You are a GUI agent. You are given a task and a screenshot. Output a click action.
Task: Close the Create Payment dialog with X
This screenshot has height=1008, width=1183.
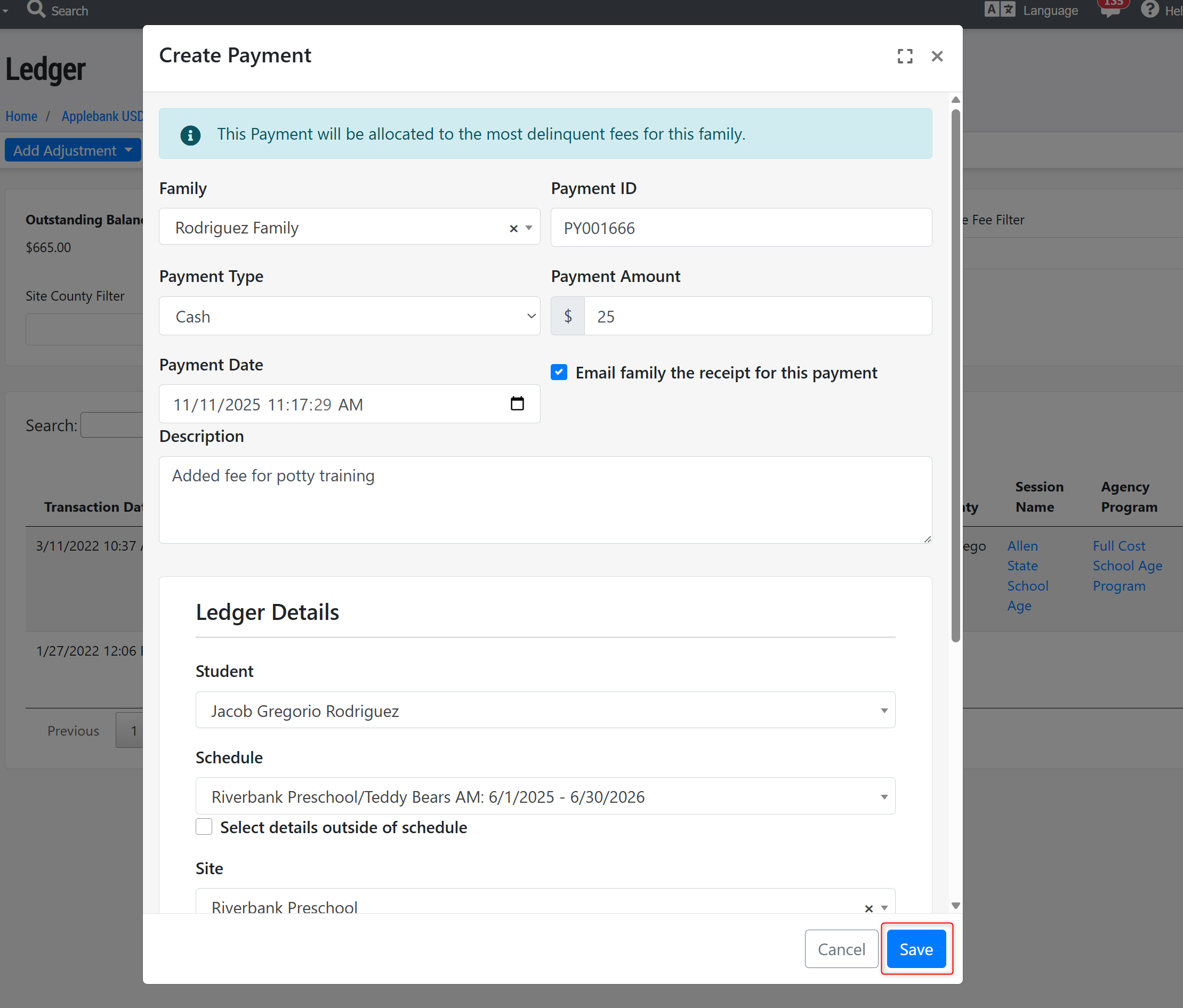937,56
